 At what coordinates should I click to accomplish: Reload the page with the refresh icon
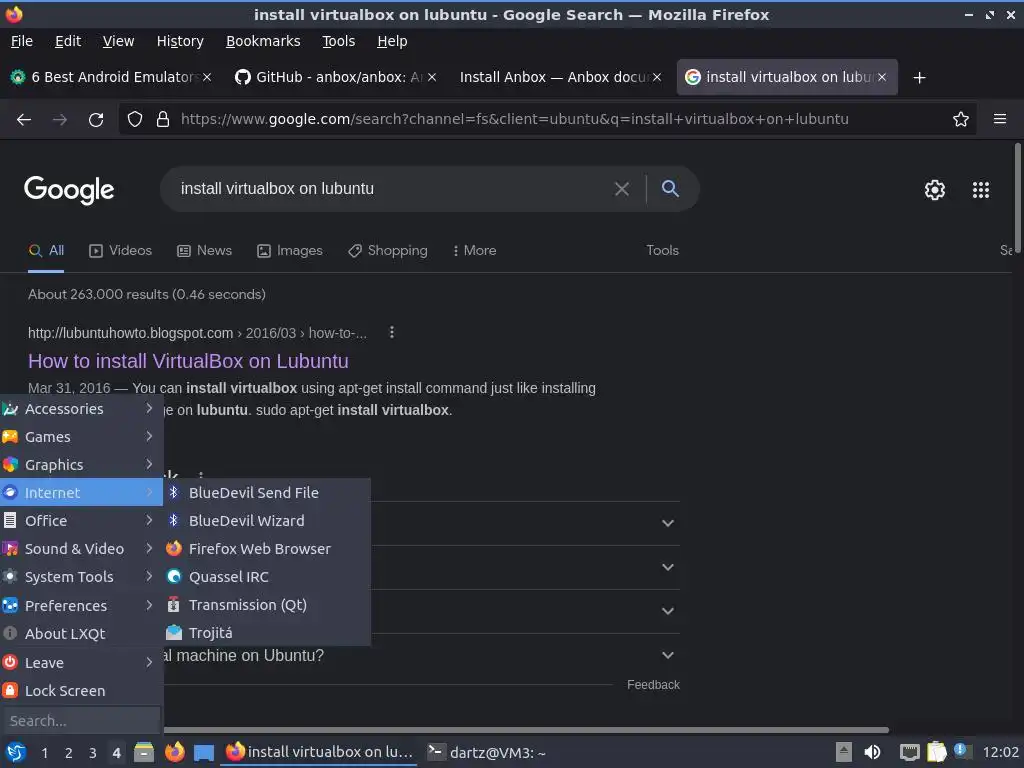(96, 120)
